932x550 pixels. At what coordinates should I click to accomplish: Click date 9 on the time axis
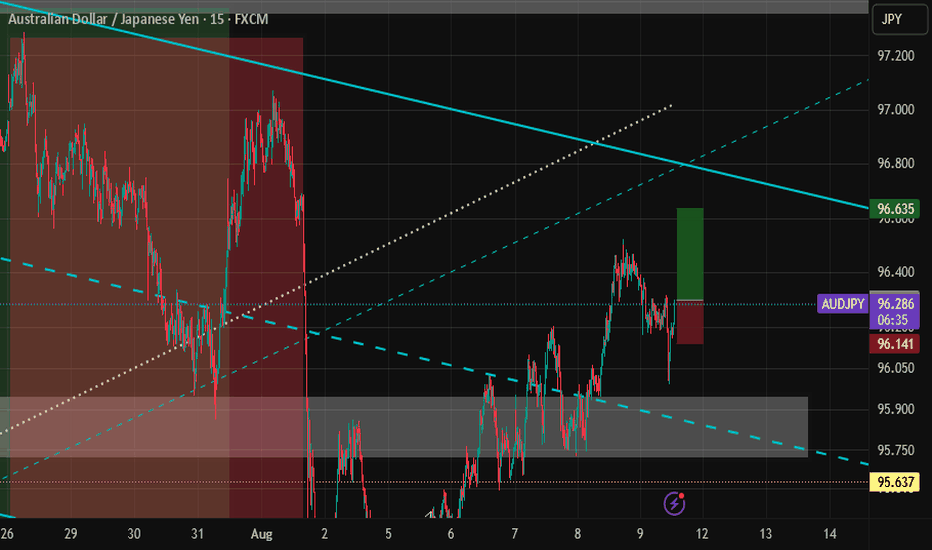pyautogui.click(x=640, y=533)
